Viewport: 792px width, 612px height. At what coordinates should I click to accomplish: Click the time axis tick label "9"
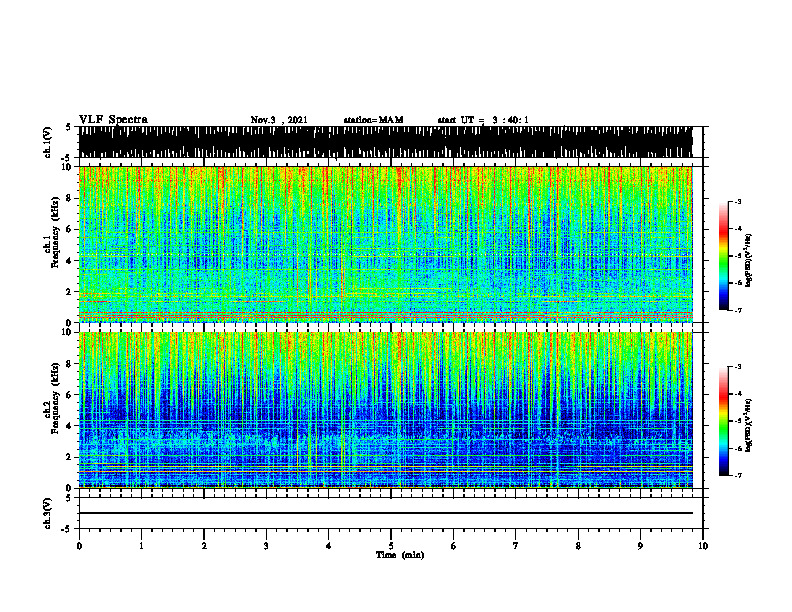point(640,546)
